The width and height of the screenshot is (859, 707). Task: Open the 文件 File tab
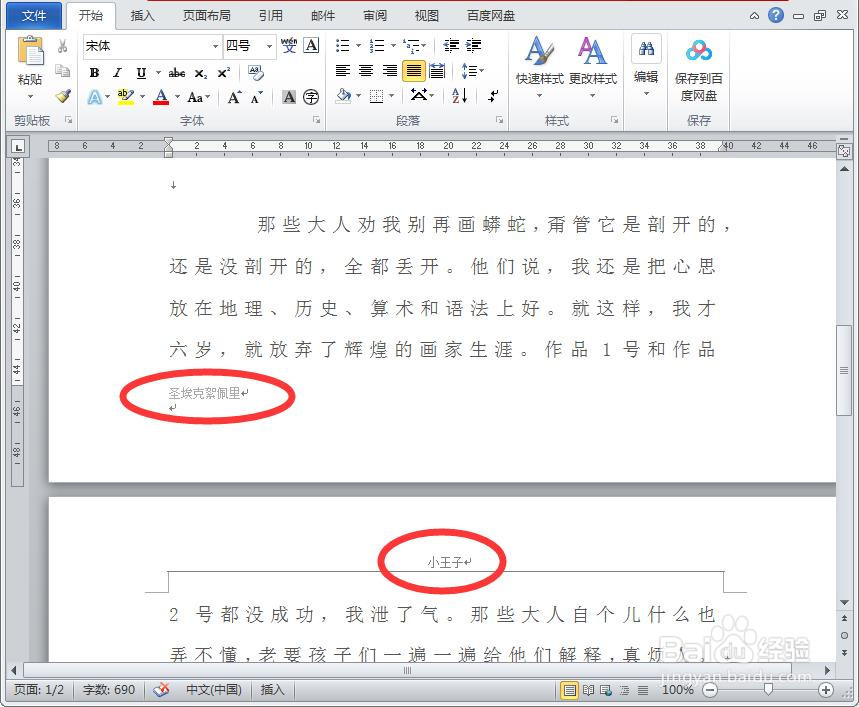coord(34,15)
